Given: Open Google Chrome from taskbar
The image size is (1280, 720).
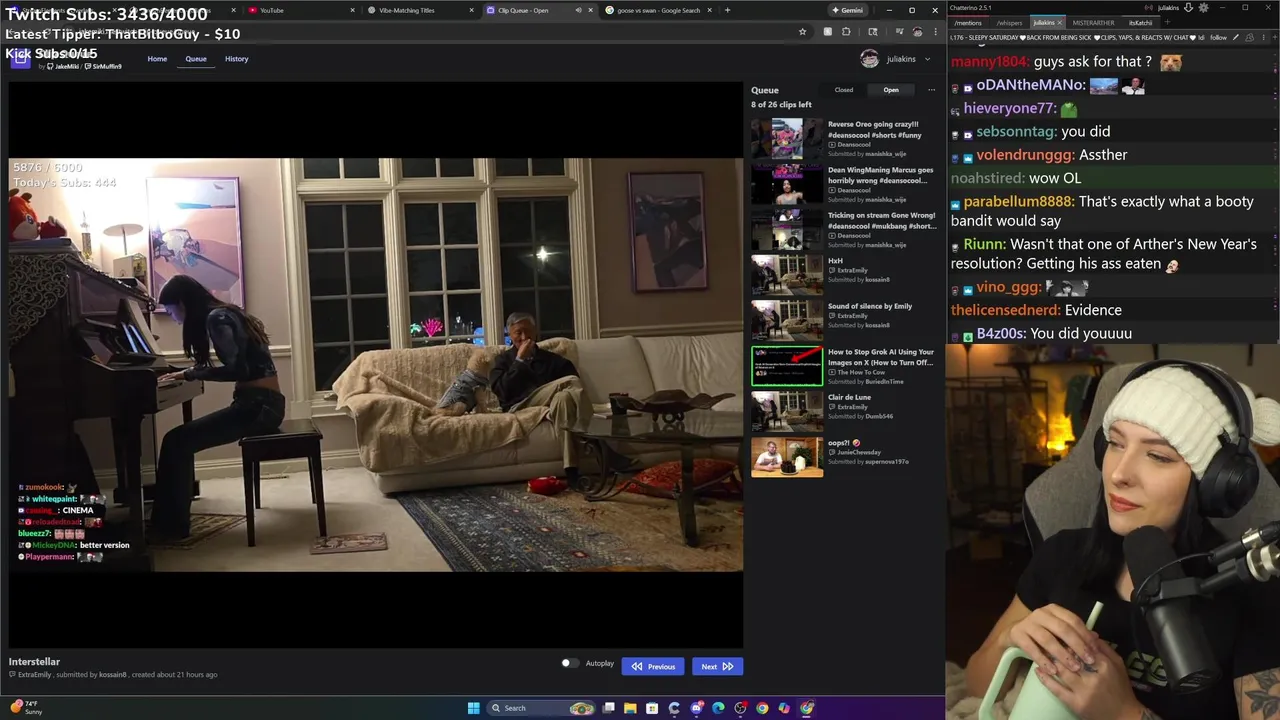Looking at the screenshot, I should [762, 708].
